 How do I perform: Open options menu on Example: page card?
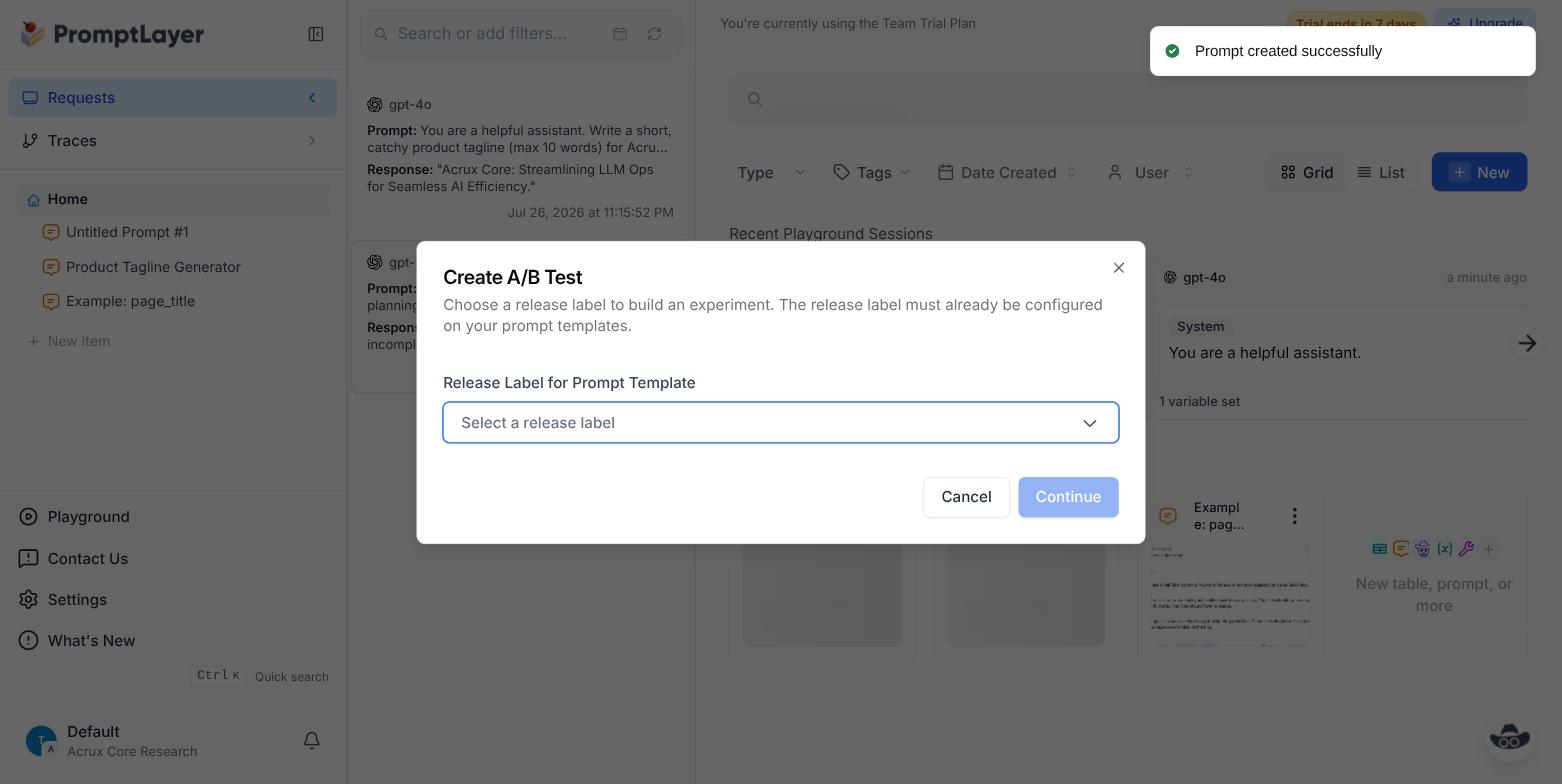(x=1295, y=516)
